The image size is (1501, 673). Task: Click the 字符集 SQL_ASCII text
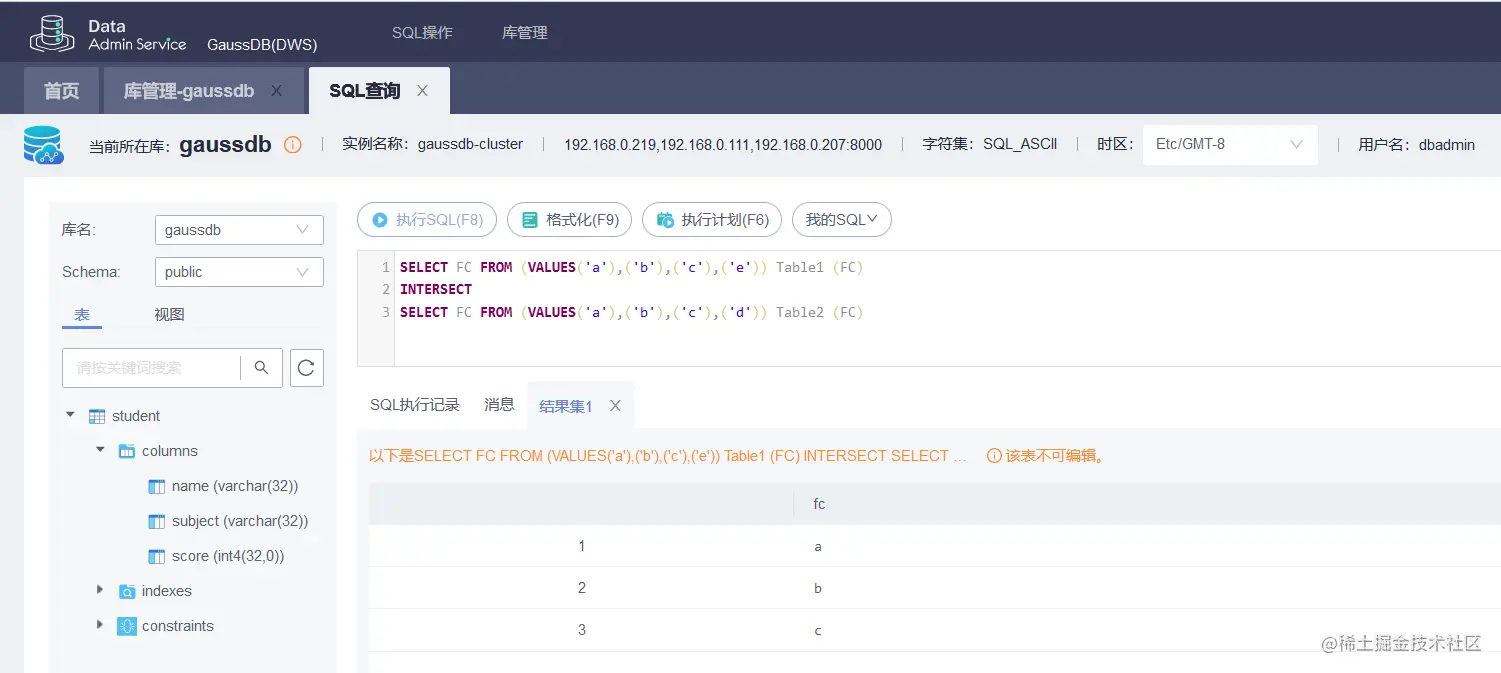pyautogui.click(x=989, y=144)
